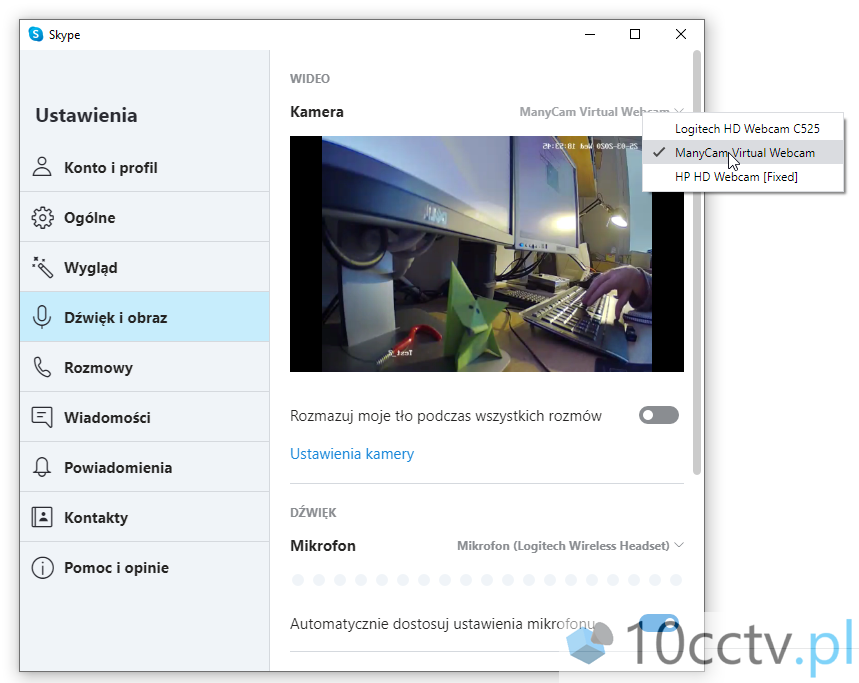
Task: Click the Kamera label
Action: pos(317,112)
